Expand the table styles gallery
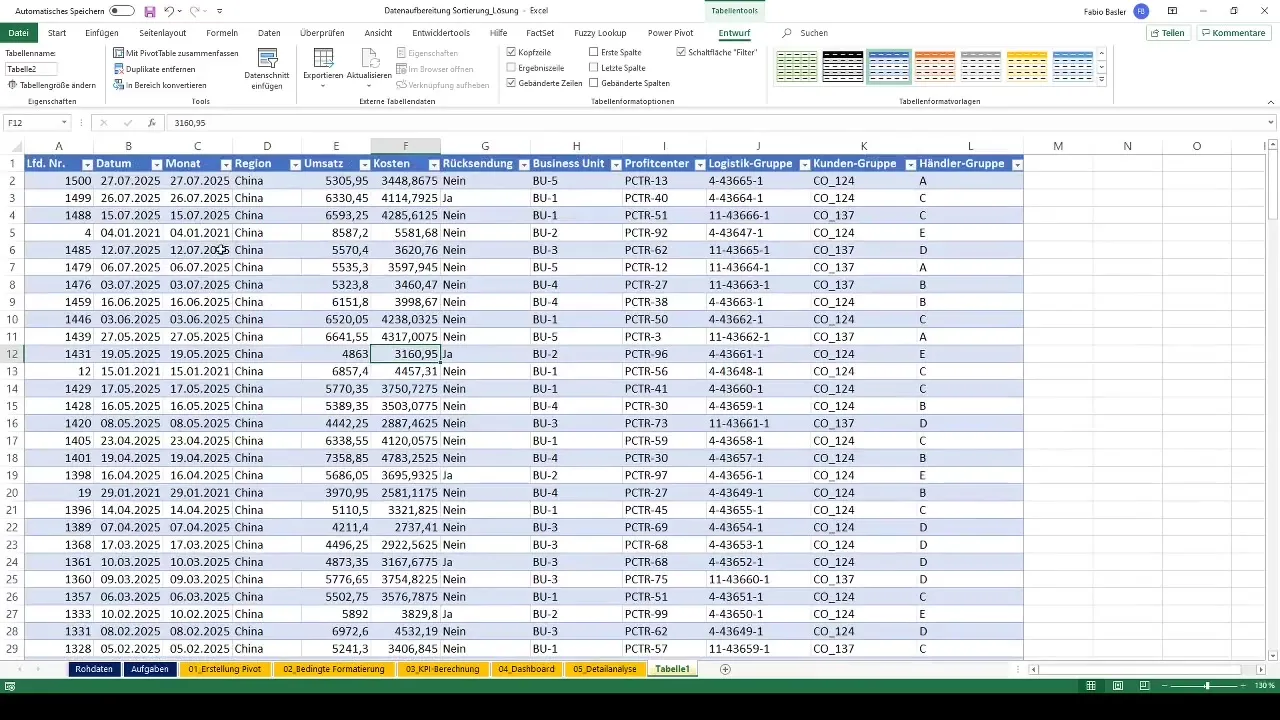 click(1101, 81)
